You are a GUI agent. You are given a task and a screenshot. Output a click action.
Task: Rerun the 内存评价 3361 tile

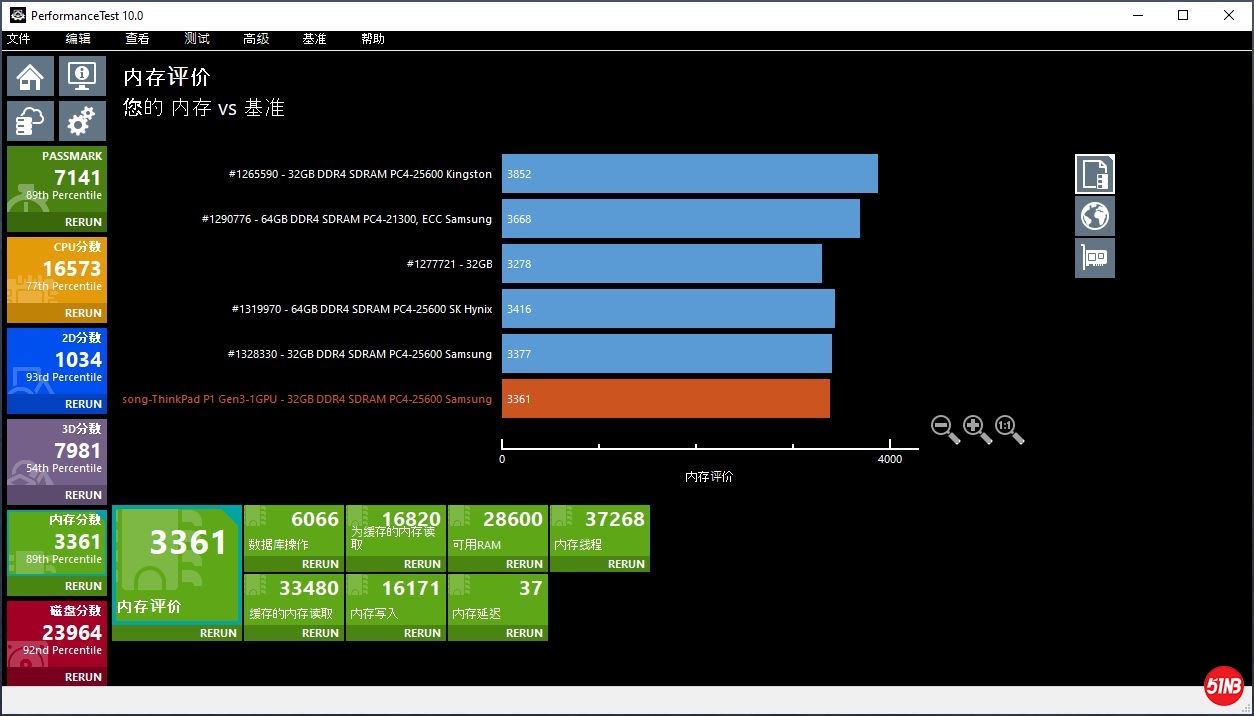click(x=219, y=633)
